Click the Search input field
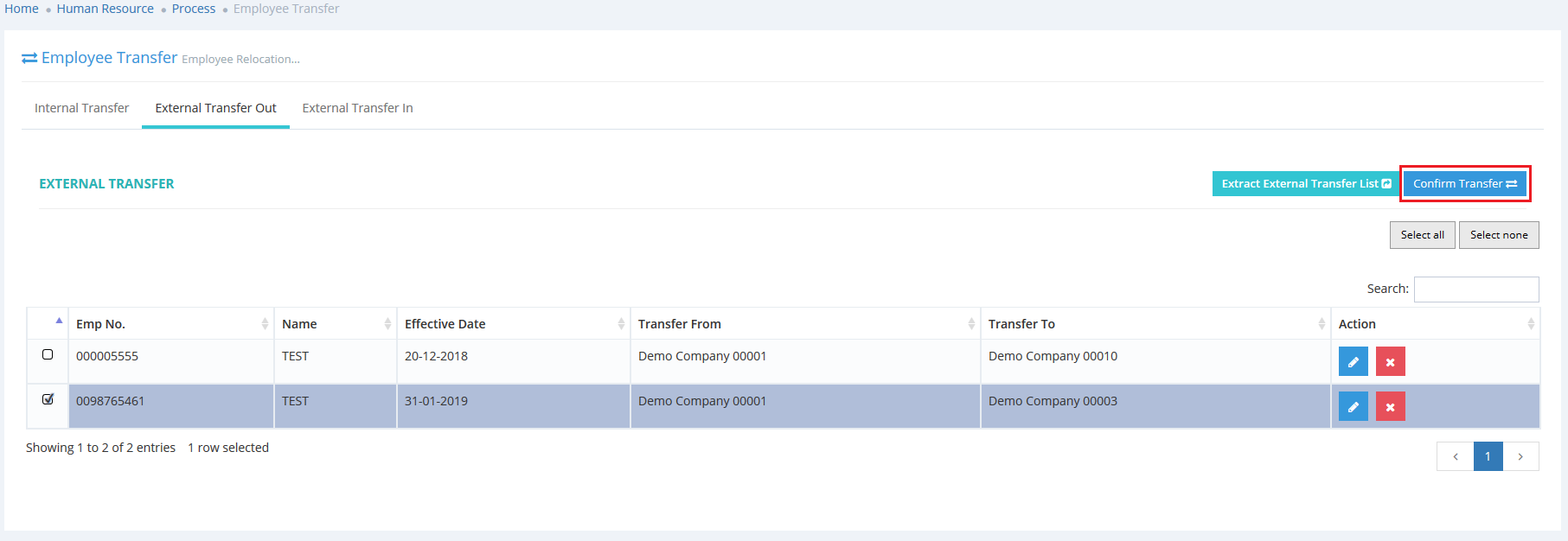The width and height of the screenshot is (1568, 541). point(1475,290)
